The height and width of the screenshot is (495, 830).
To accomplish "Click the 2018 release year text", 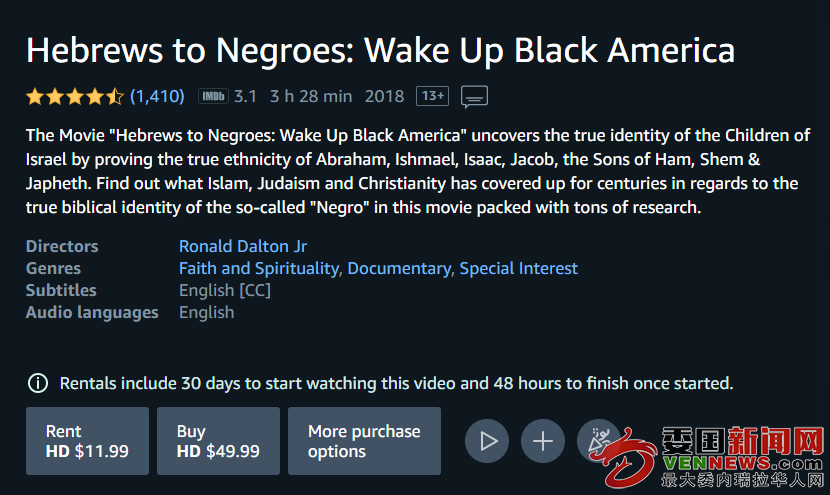I will (x=384, y=96).
